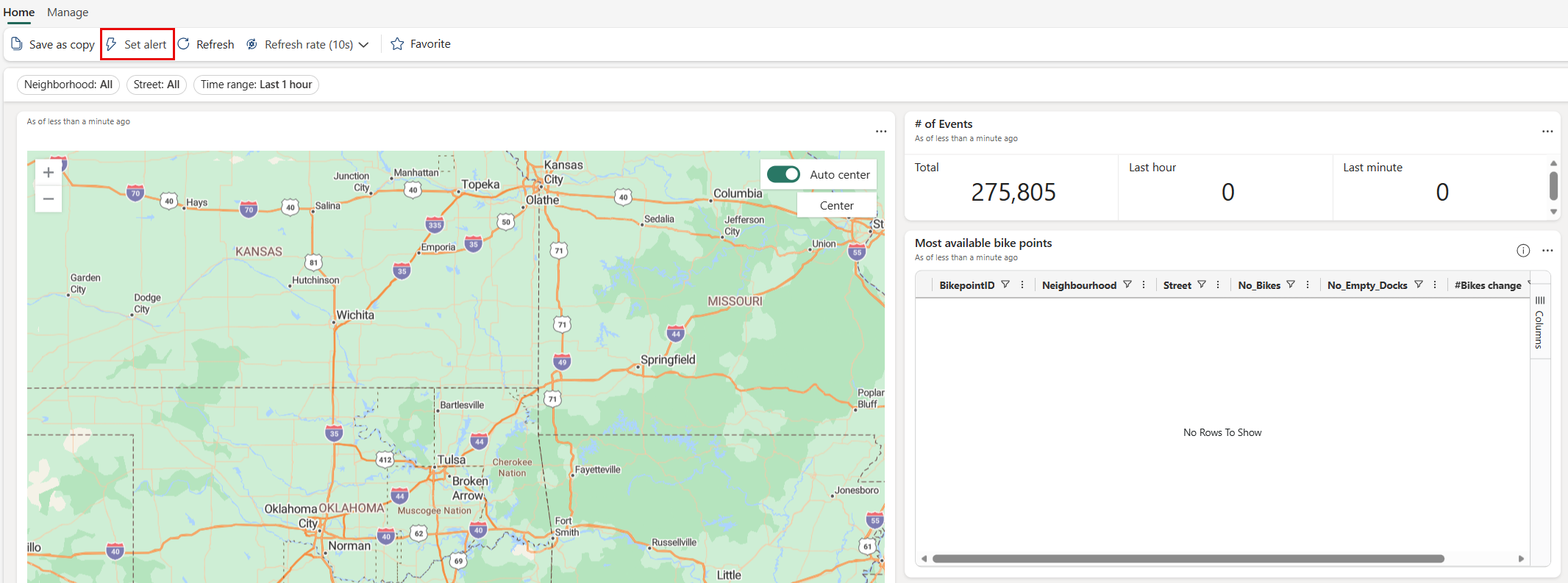Click the Set alert button

(138, 44)
